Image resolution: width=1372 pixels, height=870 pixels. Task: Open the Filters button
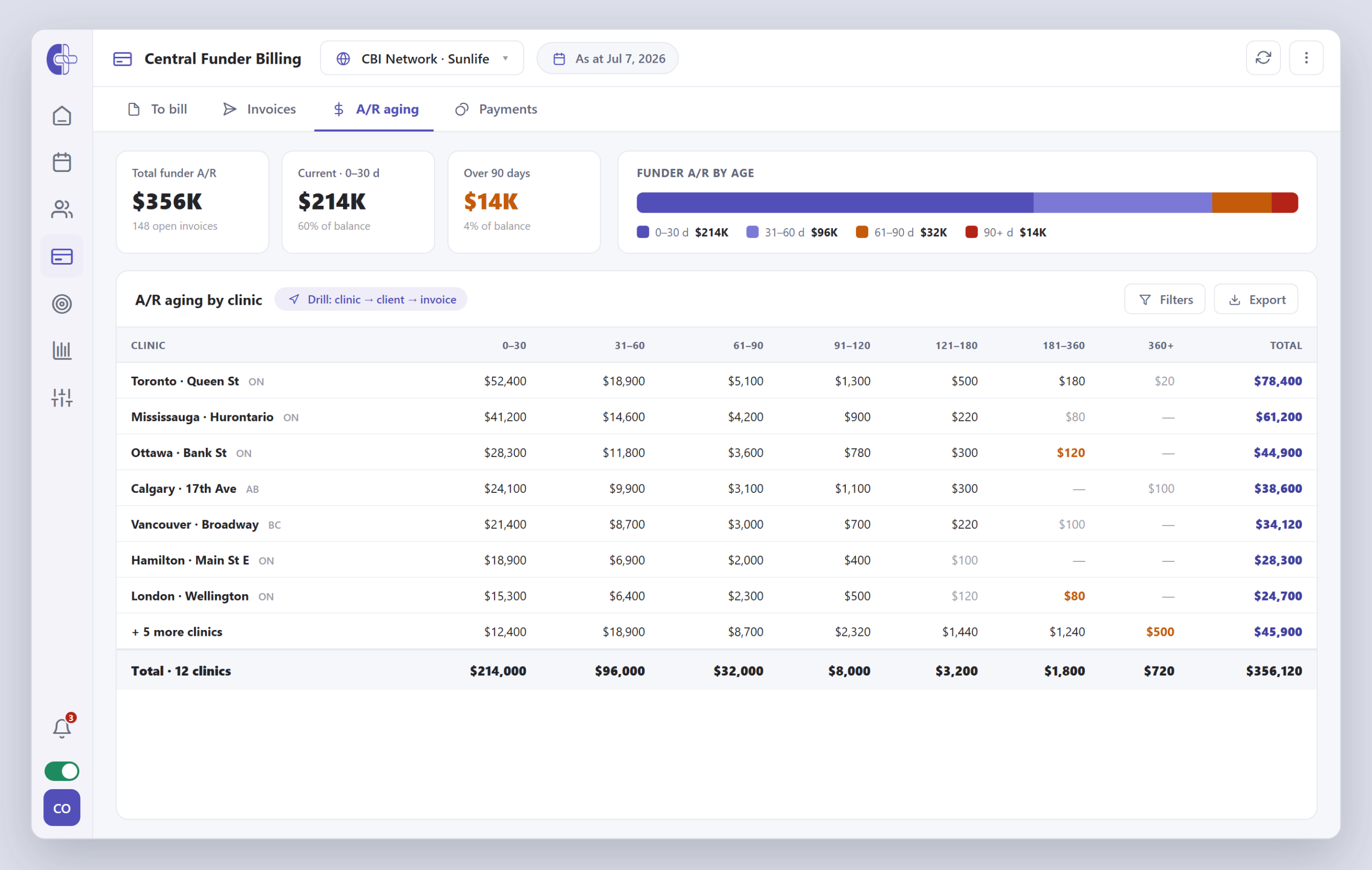click(1165, 299)
